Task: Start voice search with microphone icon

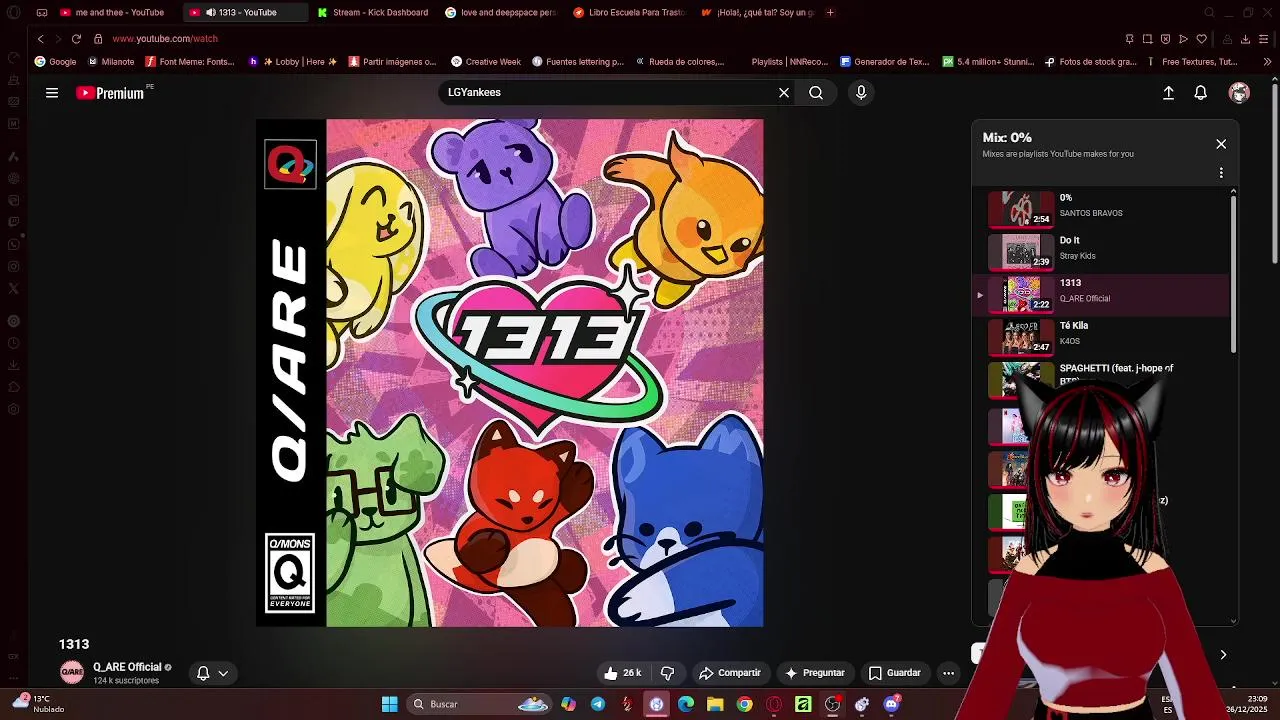Action: [x=861, y=93]
